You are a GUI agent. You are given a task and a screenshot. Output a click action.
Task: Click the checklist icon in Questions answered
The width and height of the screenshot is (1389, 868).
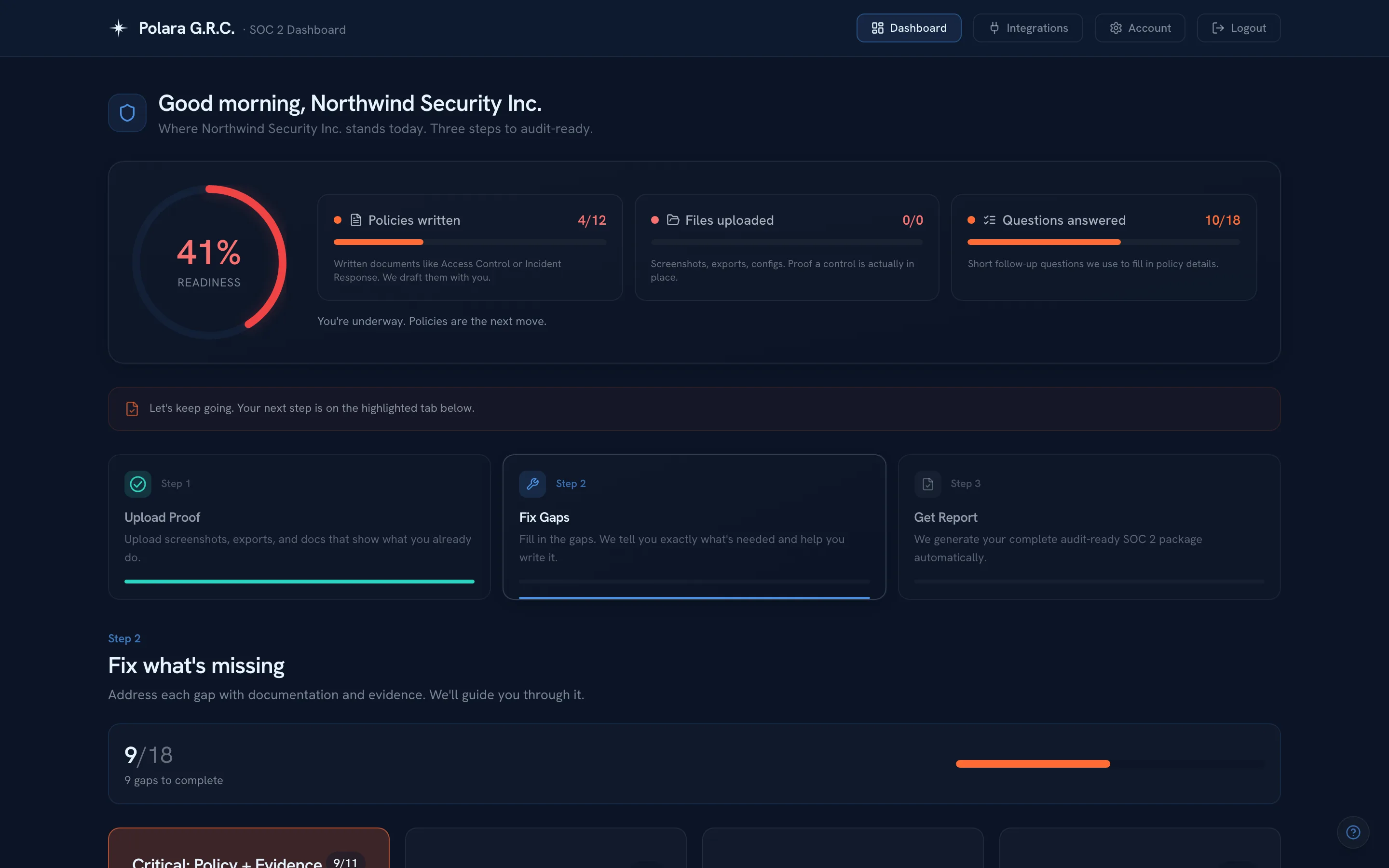point(990,220)
